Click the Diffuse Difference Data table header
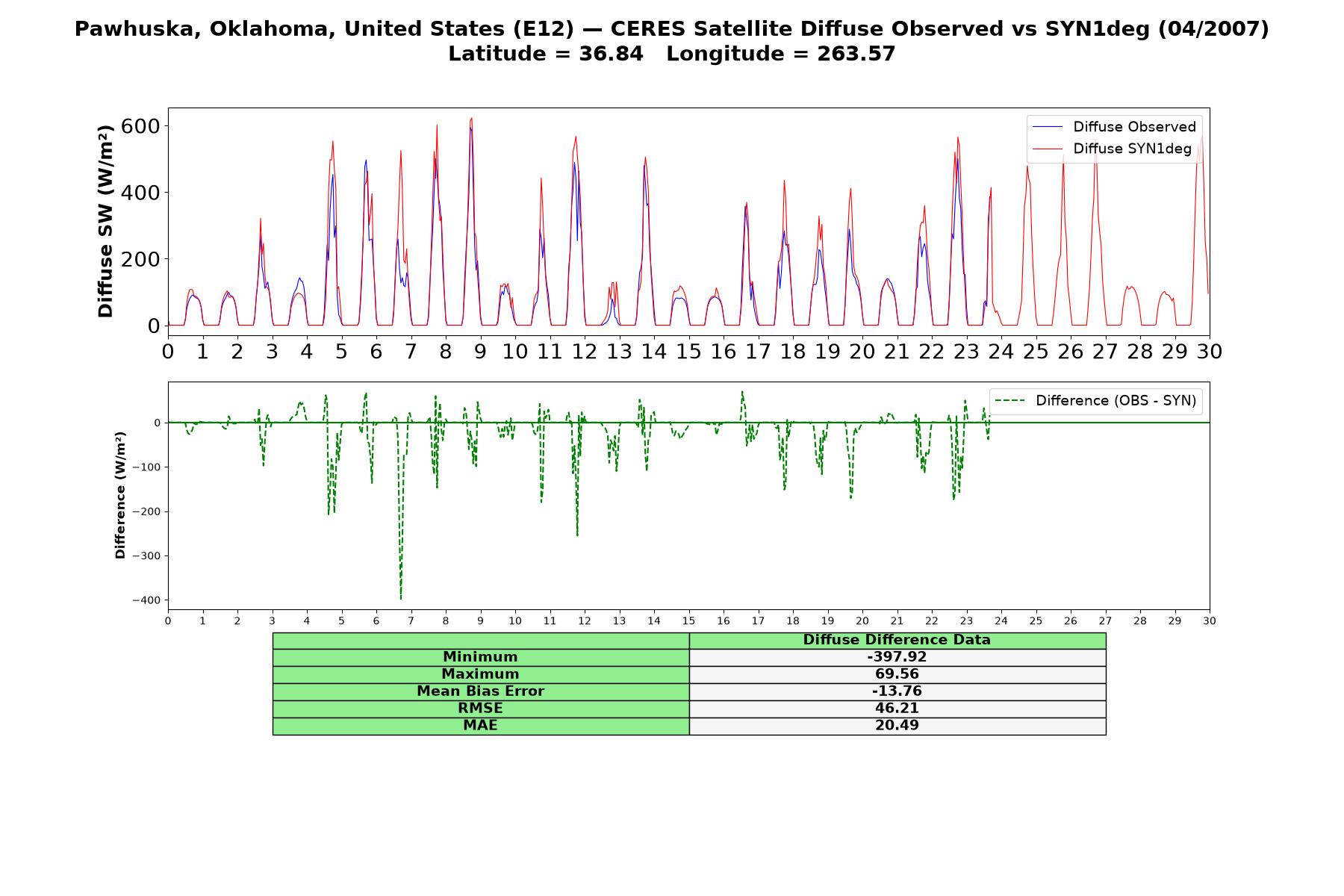 [x=897, y=640]
